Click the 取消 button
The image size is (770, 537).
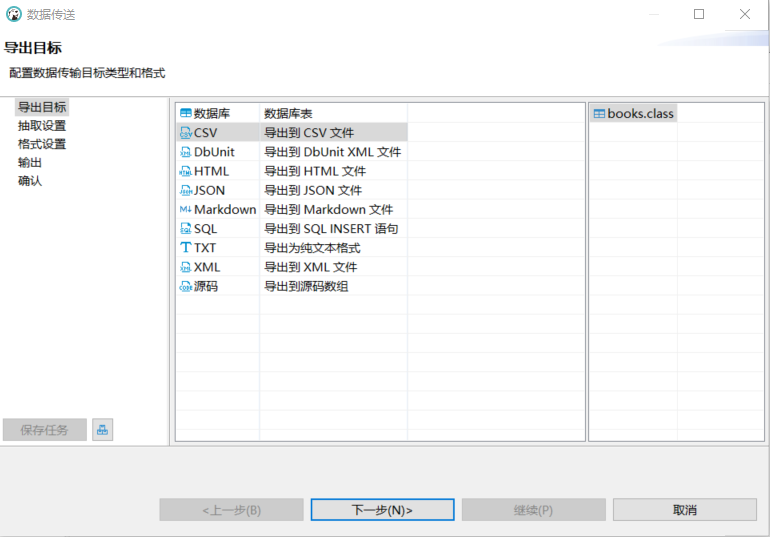[x=685, y=510]
